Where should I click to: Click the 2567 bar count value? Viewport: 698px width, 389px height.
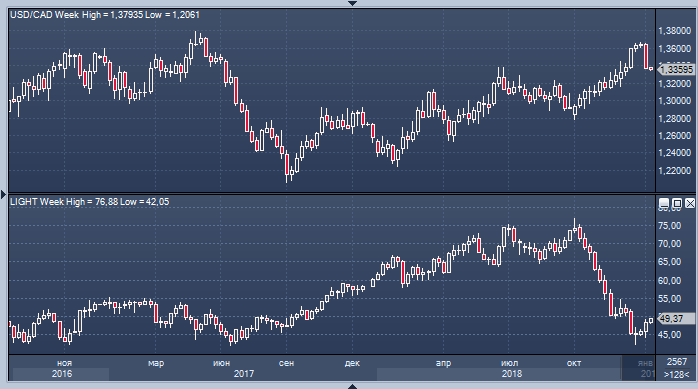tap(677, 362)
